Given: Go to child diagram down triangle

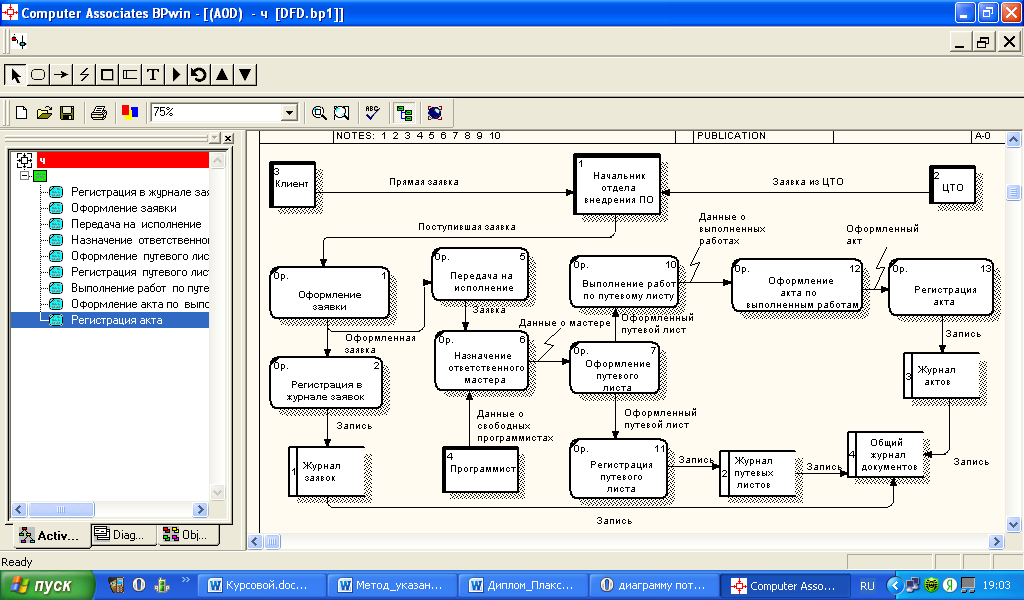Looking at the screenshot, I should pos(245,74).
